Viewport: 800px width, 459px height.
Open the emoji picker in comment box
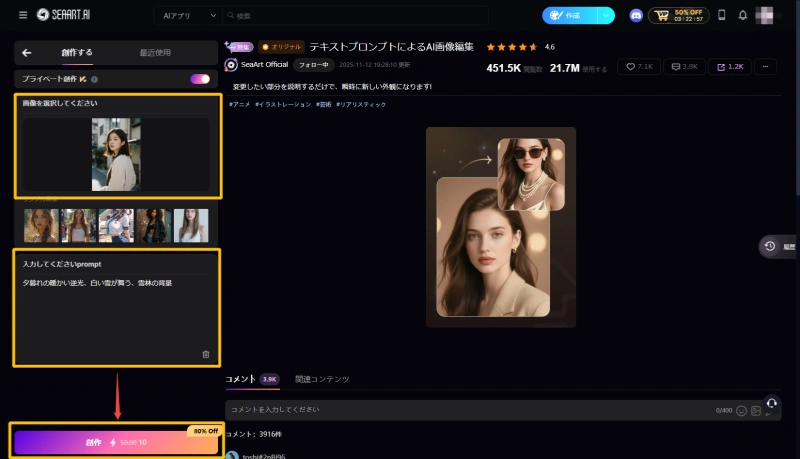(x=741, y=411)
